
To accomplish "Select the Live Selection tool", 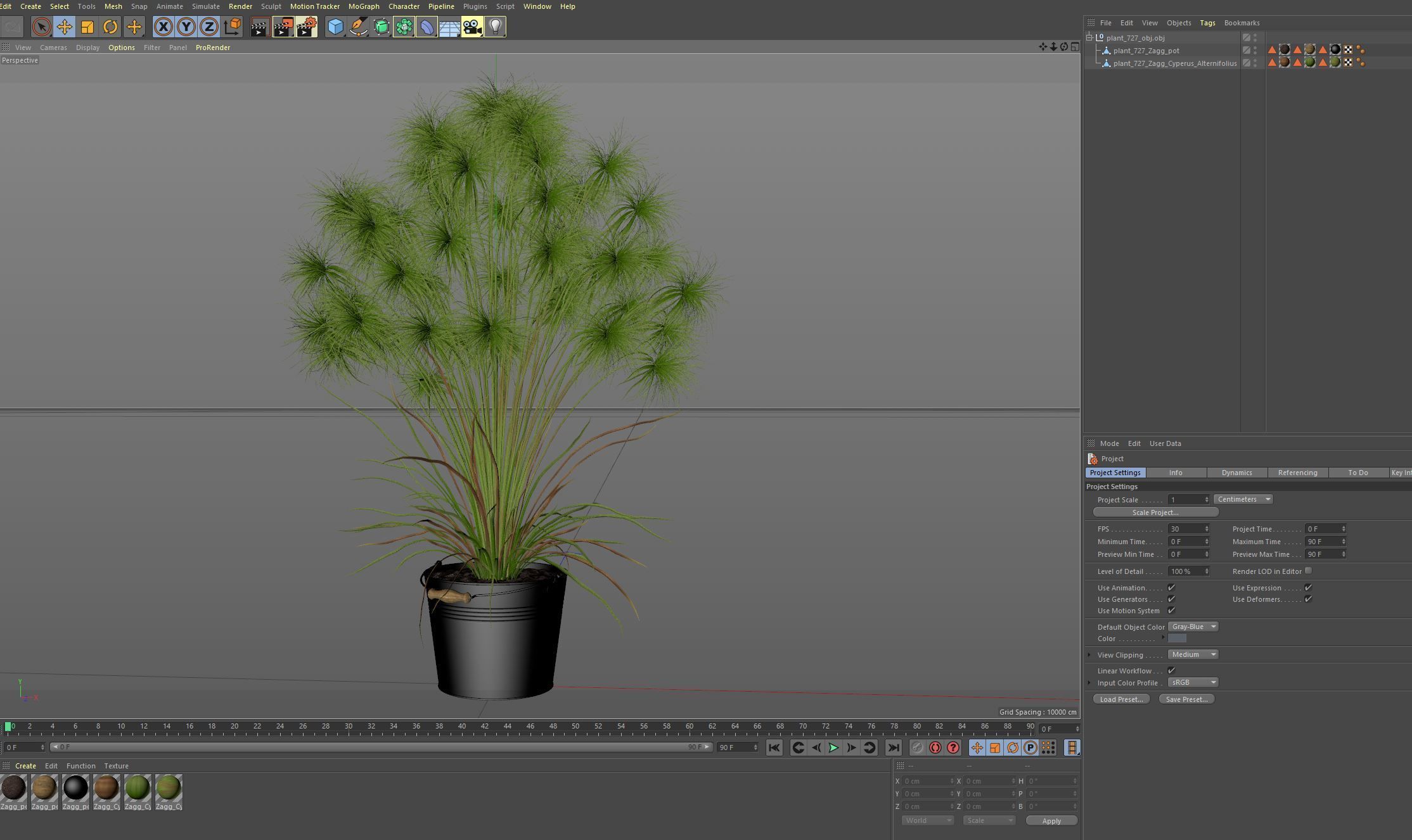I will click(x=41, y=27).
